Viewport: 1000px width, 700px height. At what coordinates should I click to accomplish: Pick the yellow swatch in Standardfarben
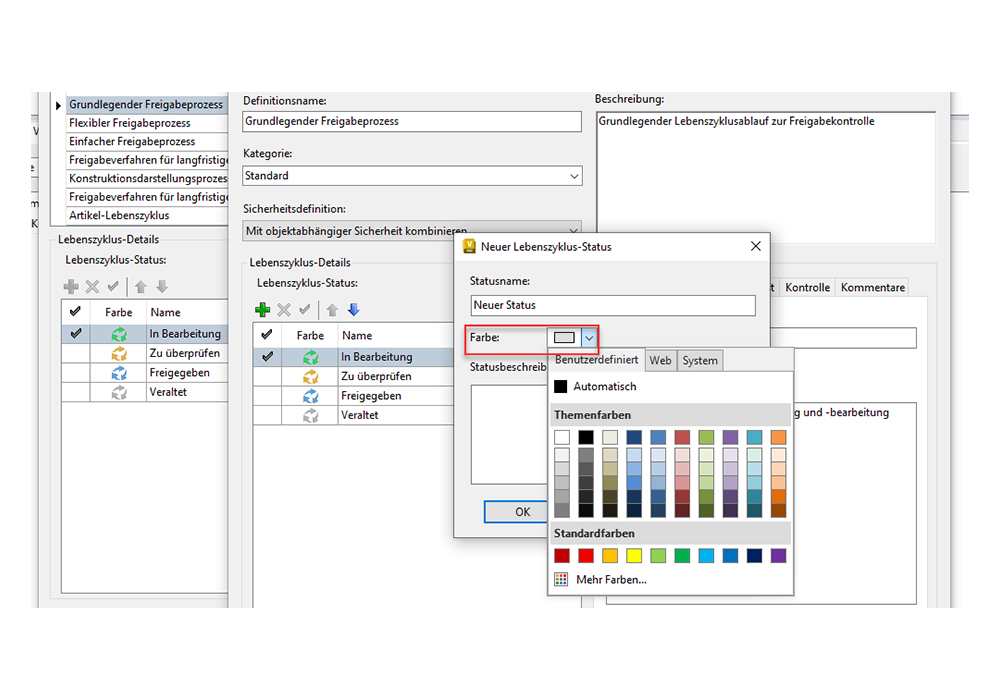click(634, 555)
